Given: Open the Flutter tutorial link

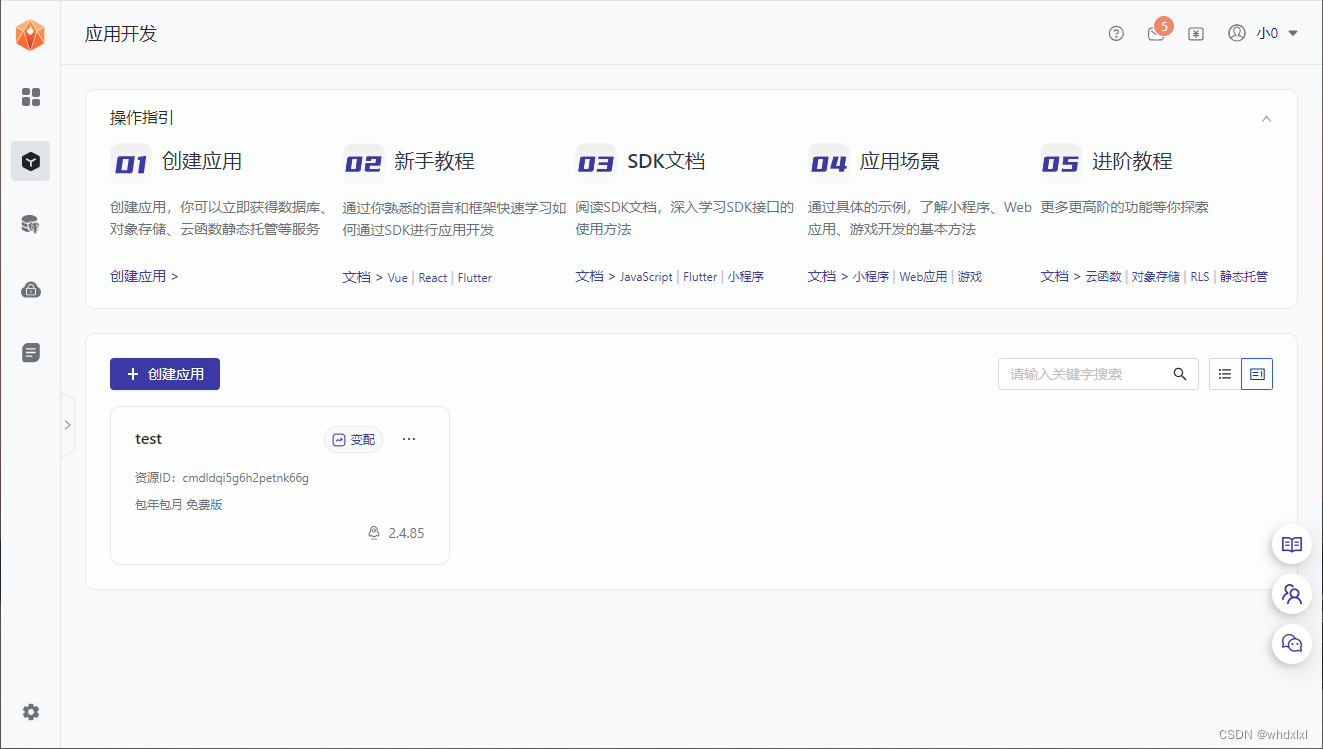Looking at the screenshot, I should (x=474, y=277).
